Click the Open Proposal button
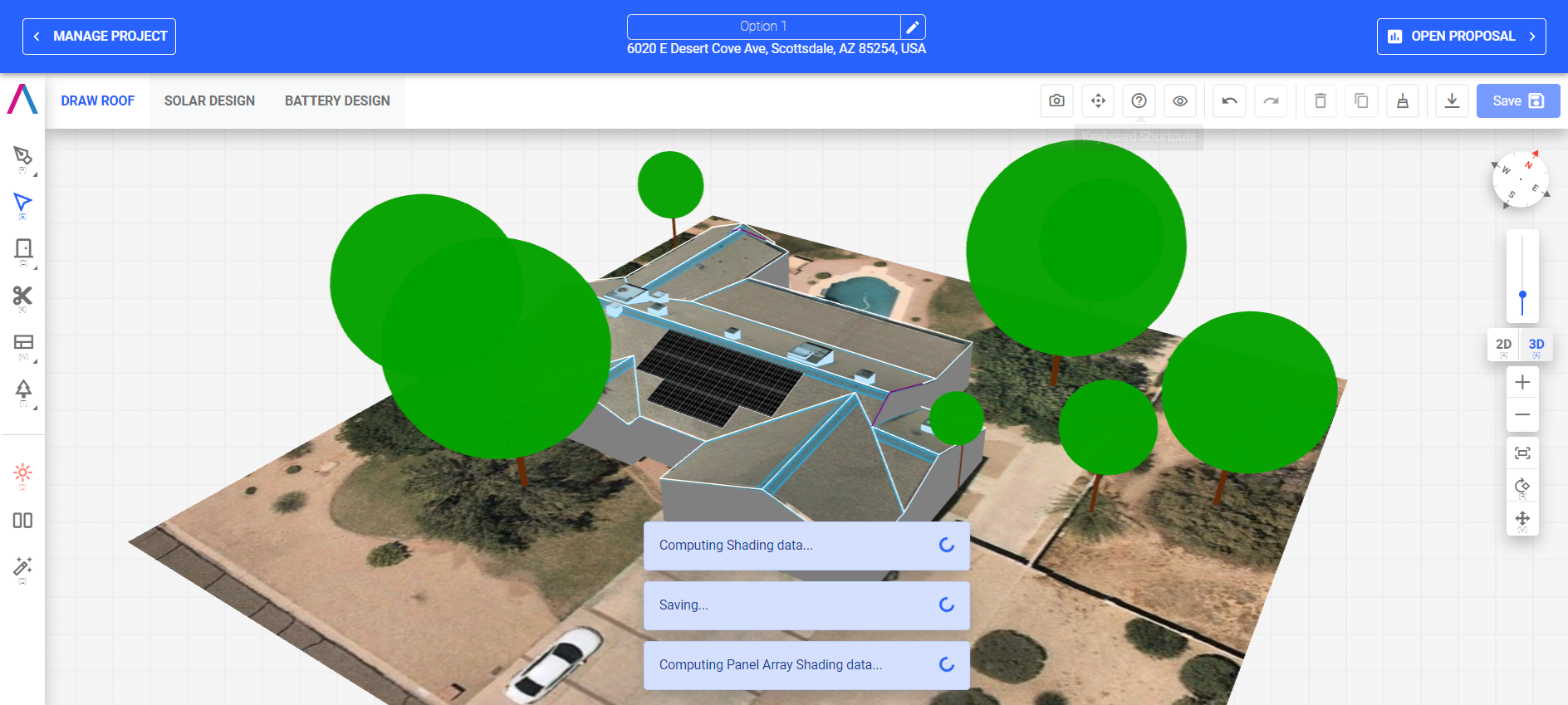Image resolution: width=1568 pixels, height=705 pixels. (x=1461, y=37)
